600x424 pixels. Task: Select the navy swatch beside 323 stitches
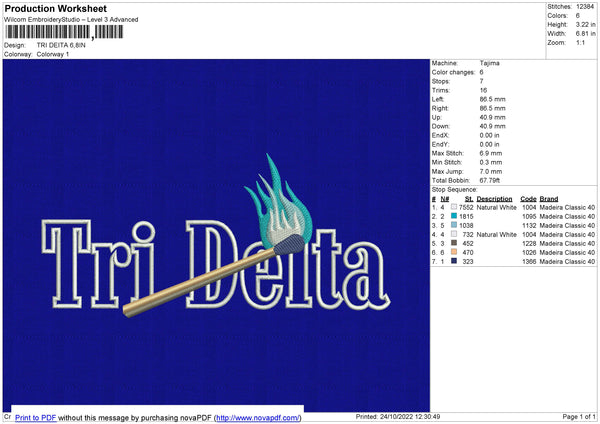pos(454,261)
